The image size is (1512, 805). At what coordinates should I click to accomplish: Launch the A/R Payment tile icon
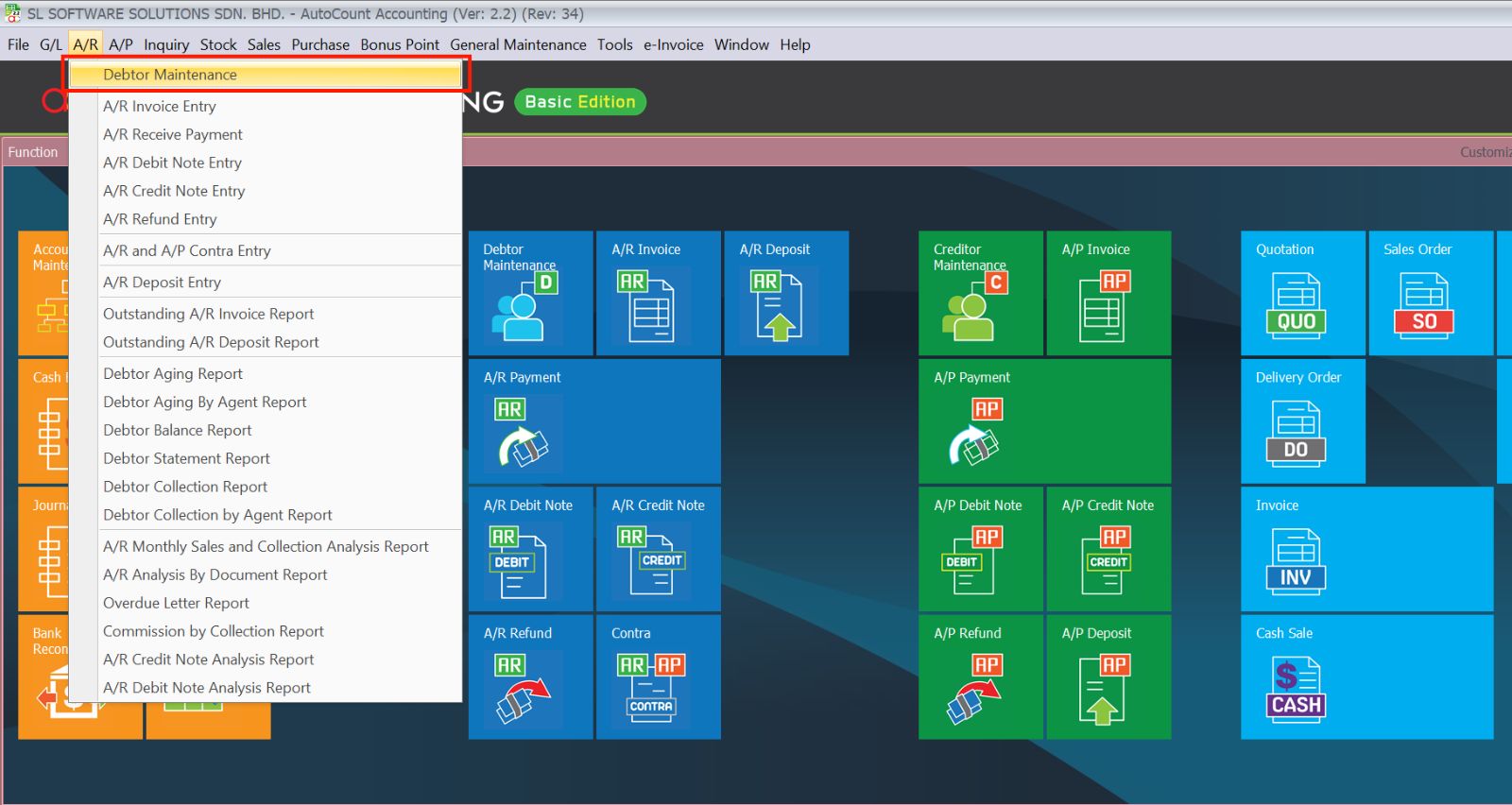[x=523, y=434]
